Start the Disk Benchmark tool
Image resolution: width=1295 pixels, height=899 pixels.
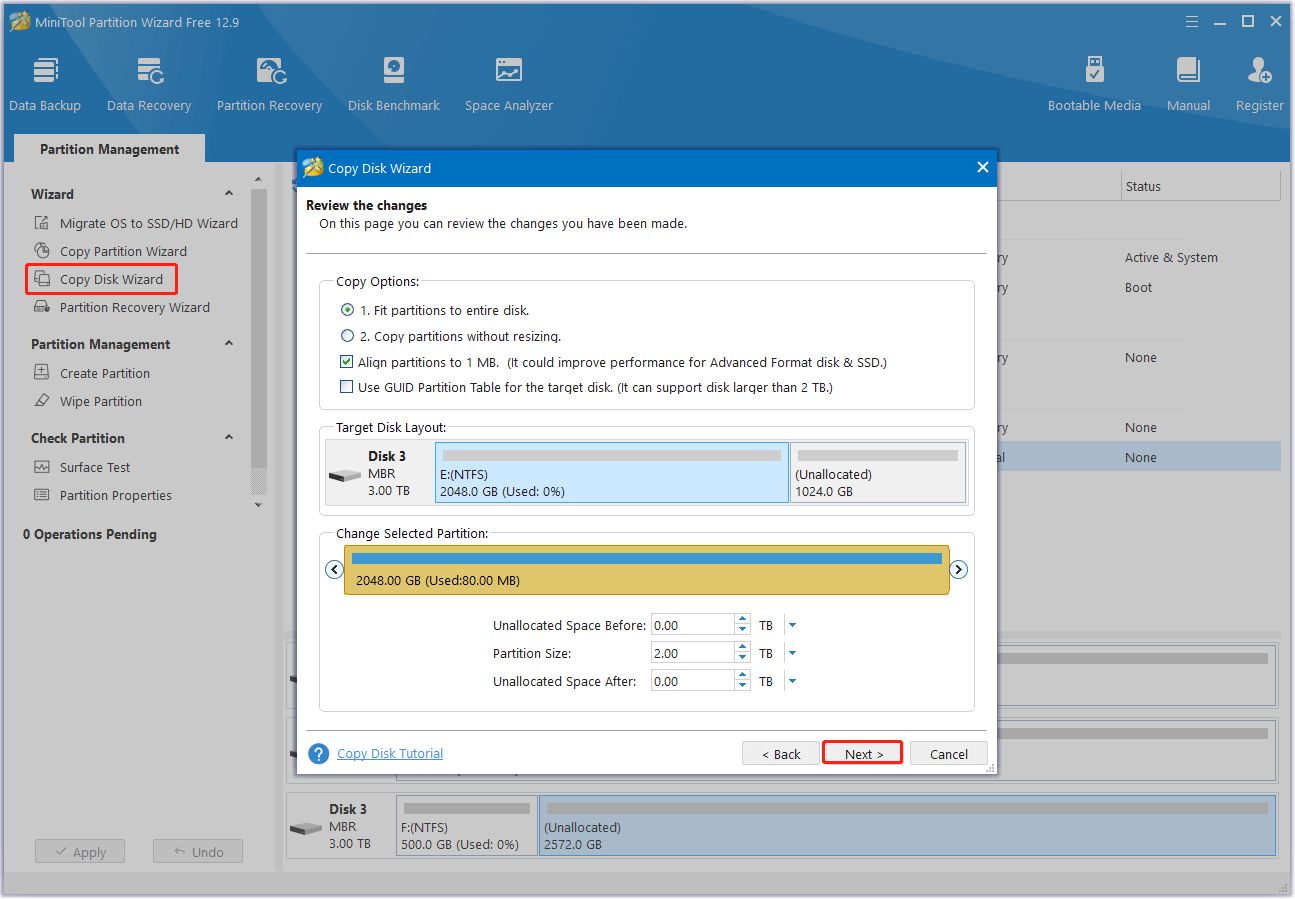pyautogui.click(x=394, y=84)
